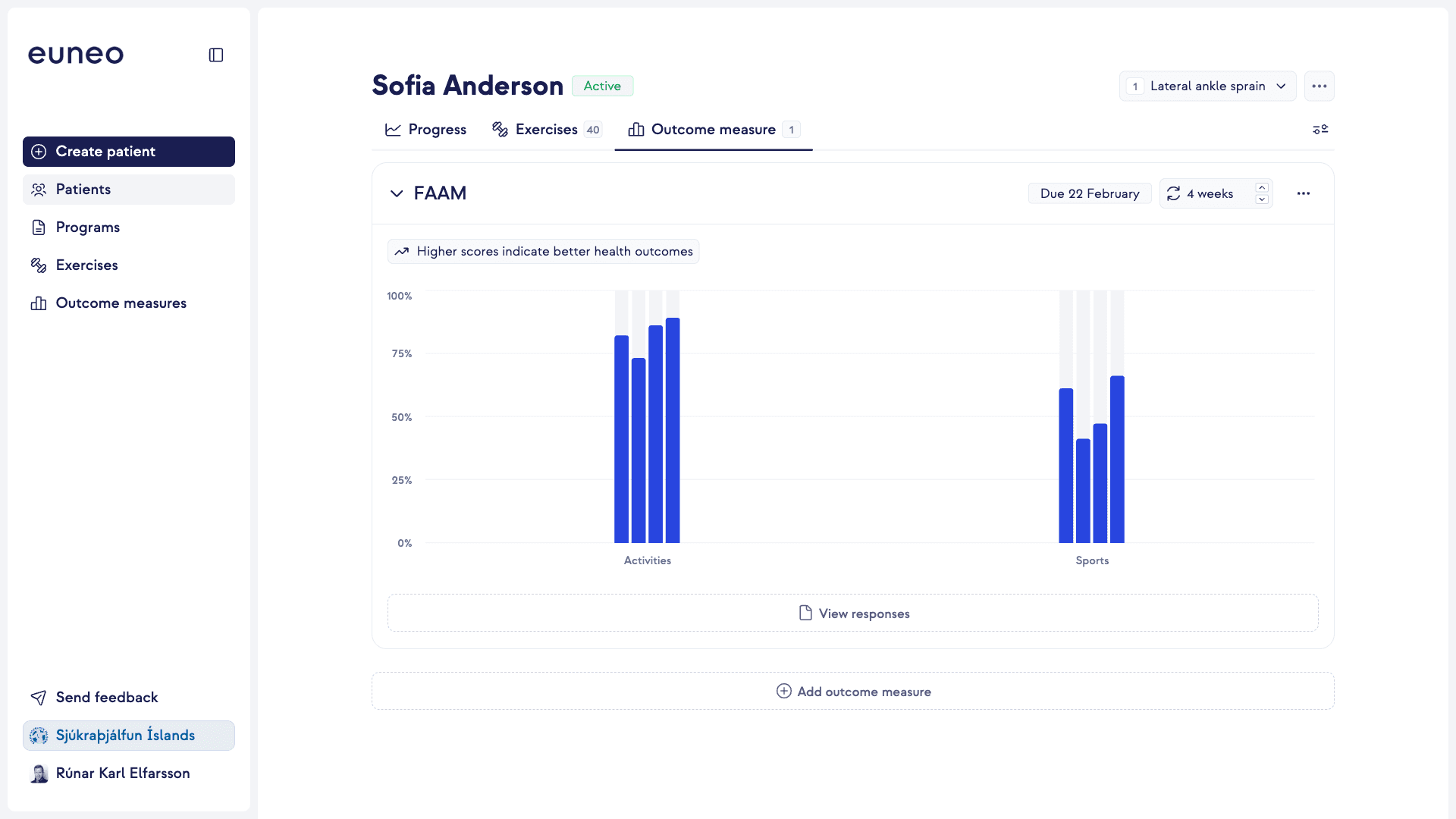This screenshot has height=819, width=1456.
Task: Increase the 4 weeks interval with the up stepper
Action: [1261, 188]
